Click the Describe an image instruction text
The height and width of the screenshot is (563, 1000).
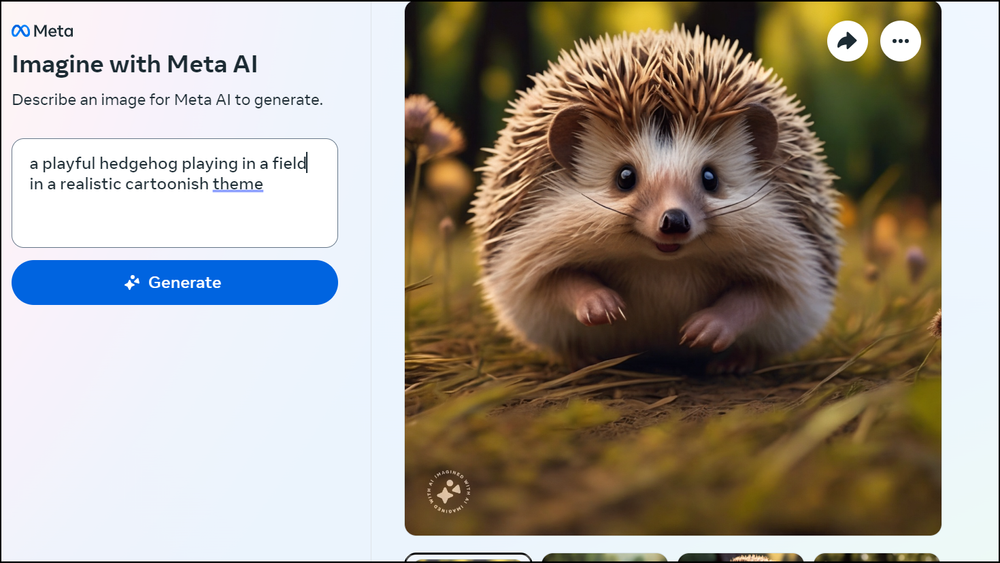tap(167, 100)
